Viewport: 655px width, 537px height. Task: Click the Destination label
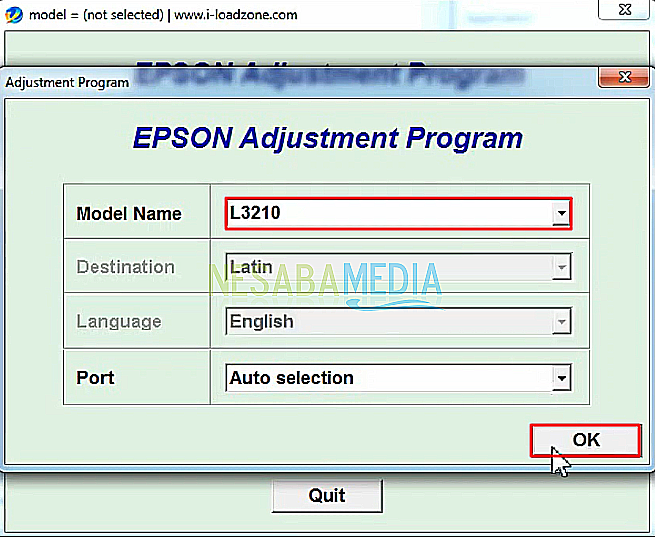tap(126, 267)
